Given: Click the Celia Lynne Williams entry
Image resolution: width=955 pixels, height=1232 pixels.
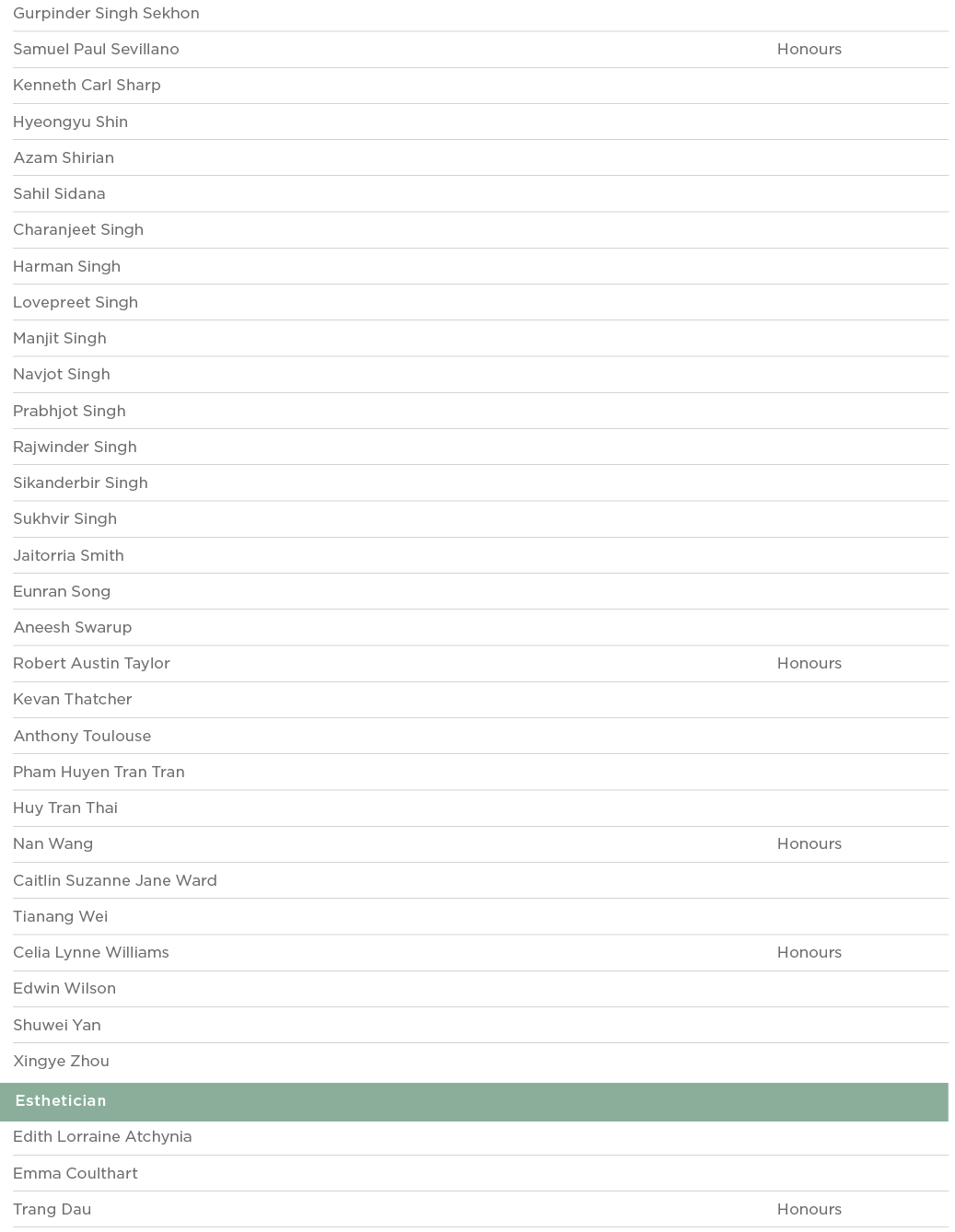Looking at the screenshot, I should coord(91,952).
